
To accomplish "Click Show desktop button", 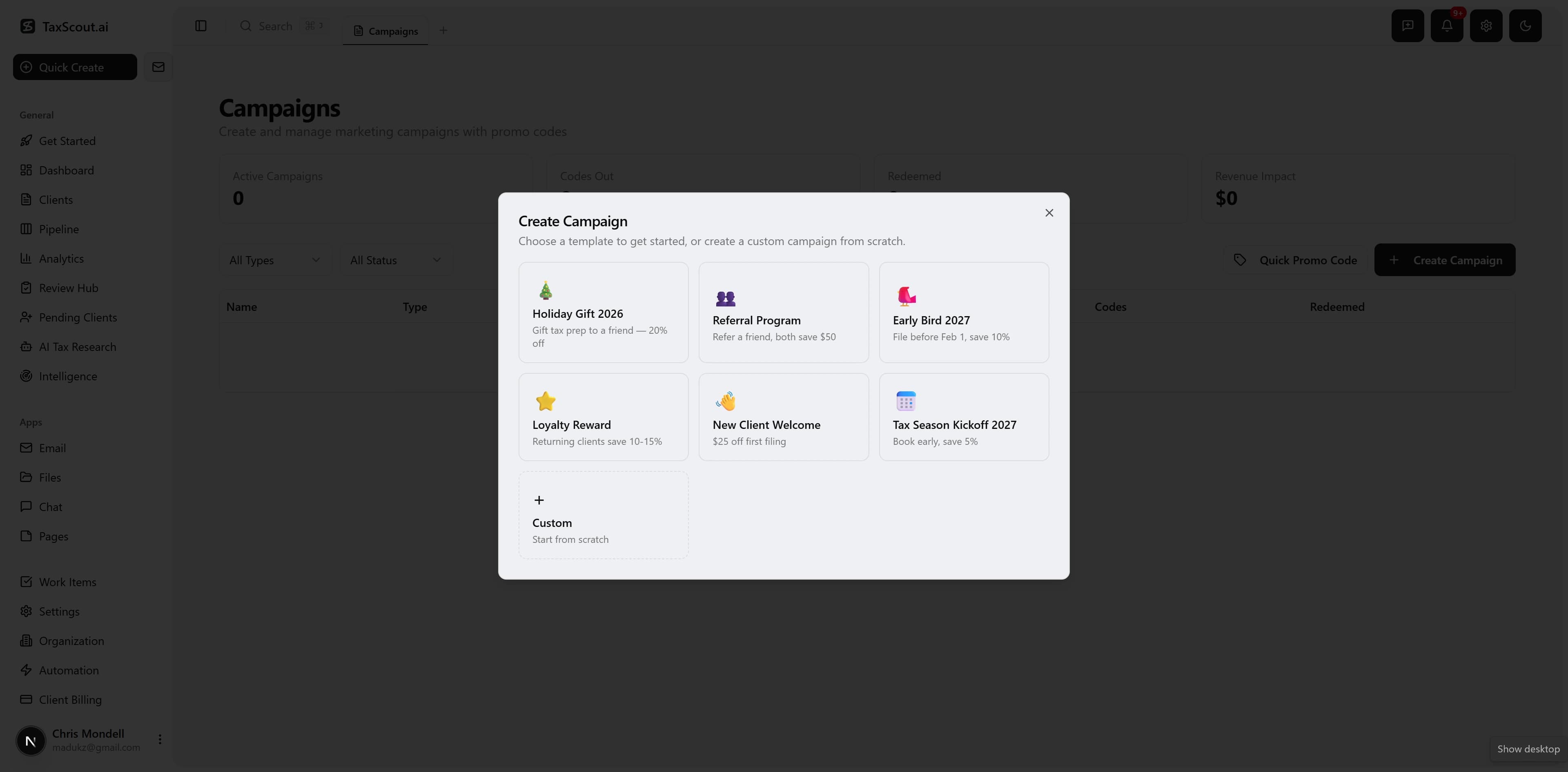I will pos(1528,749).
